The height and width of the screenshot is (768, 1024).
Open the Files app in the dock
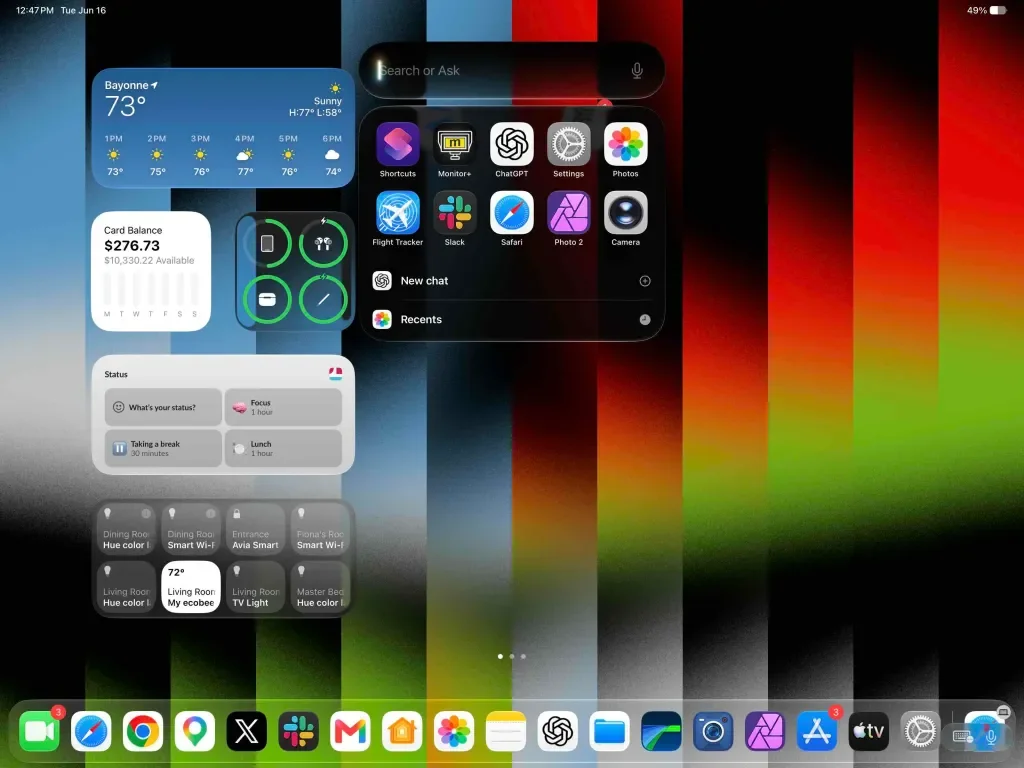coord(609,731)
